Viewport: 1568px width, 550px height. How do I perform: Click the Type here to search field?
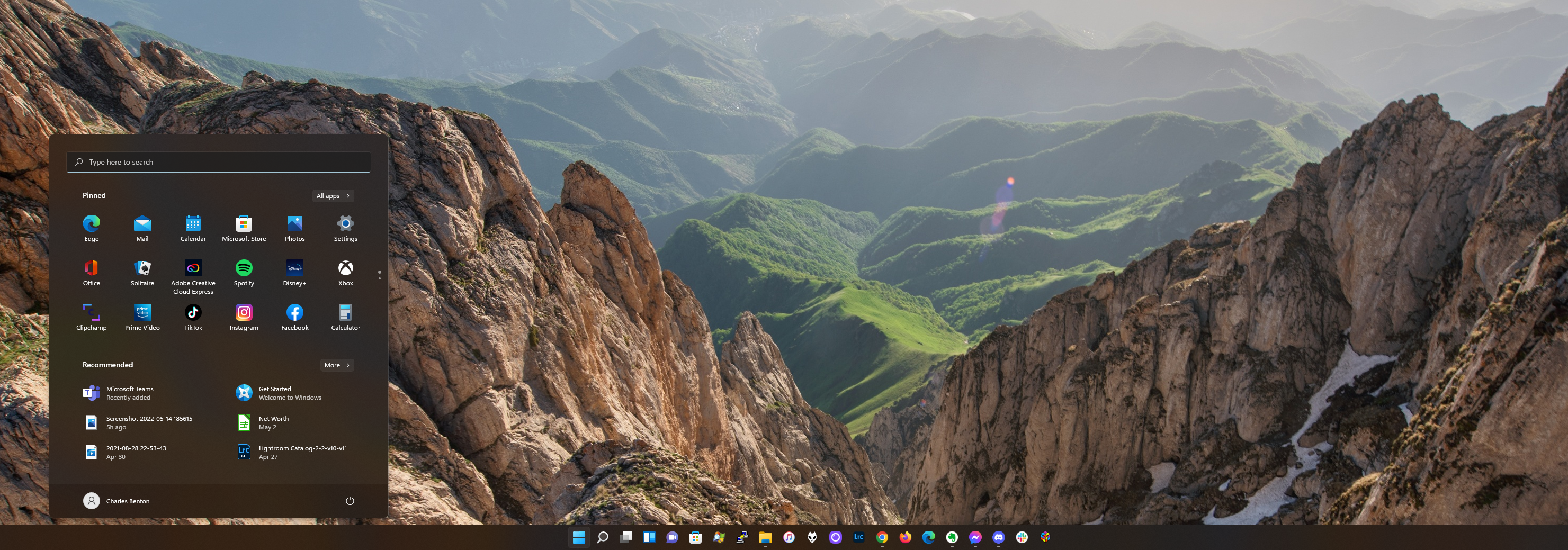(x=219, y=162)
